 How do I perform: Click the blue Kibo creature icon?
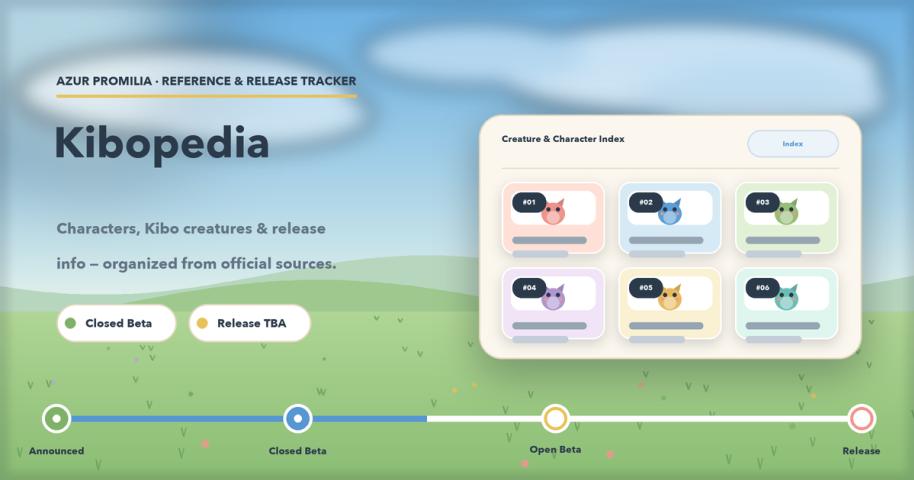pyautogui.click(x=670, y=213)
